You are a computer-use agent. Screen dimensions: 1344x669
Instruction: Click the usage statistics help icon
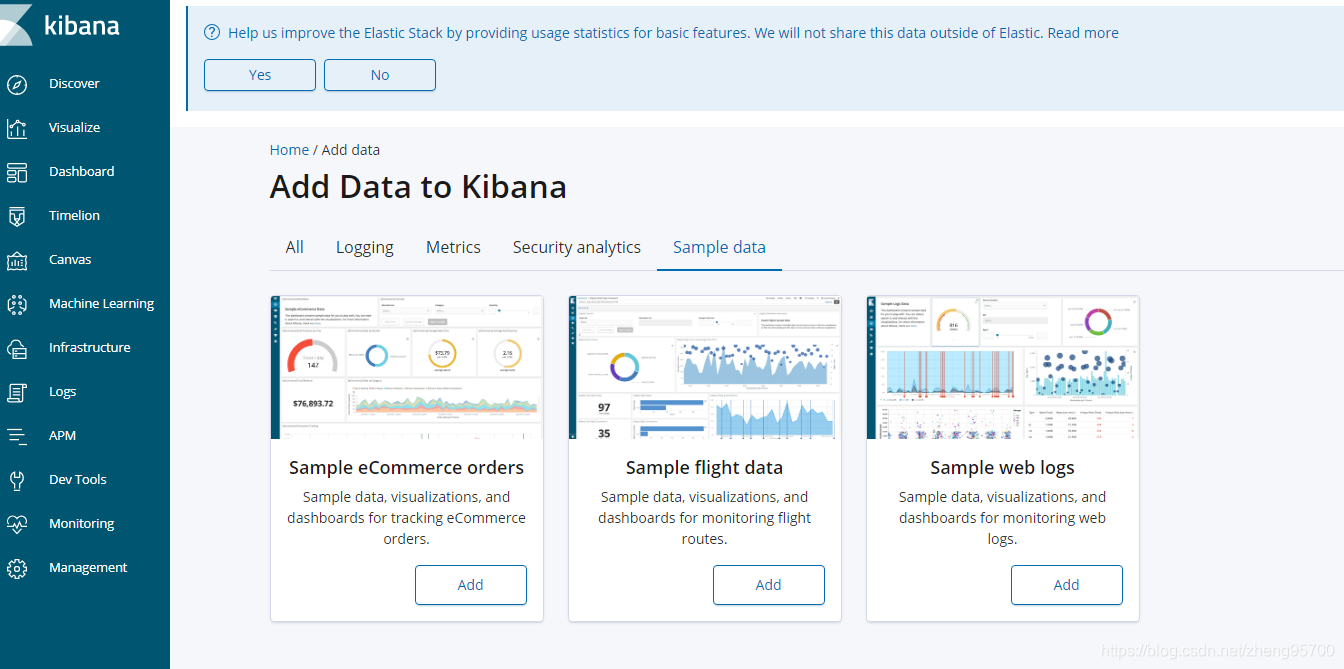[x=212, y=33]
